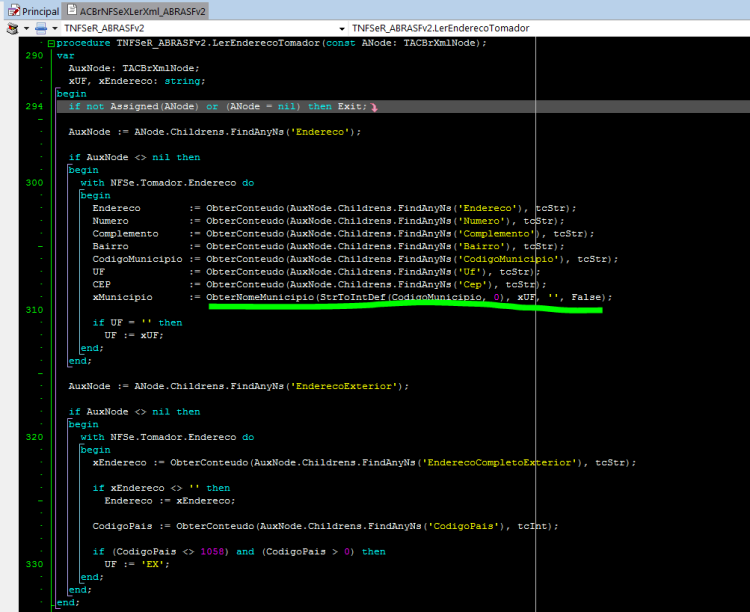Viewport: 750px width, 612px height.
Task: Click gutter line number 290
Action: (34, 56)
